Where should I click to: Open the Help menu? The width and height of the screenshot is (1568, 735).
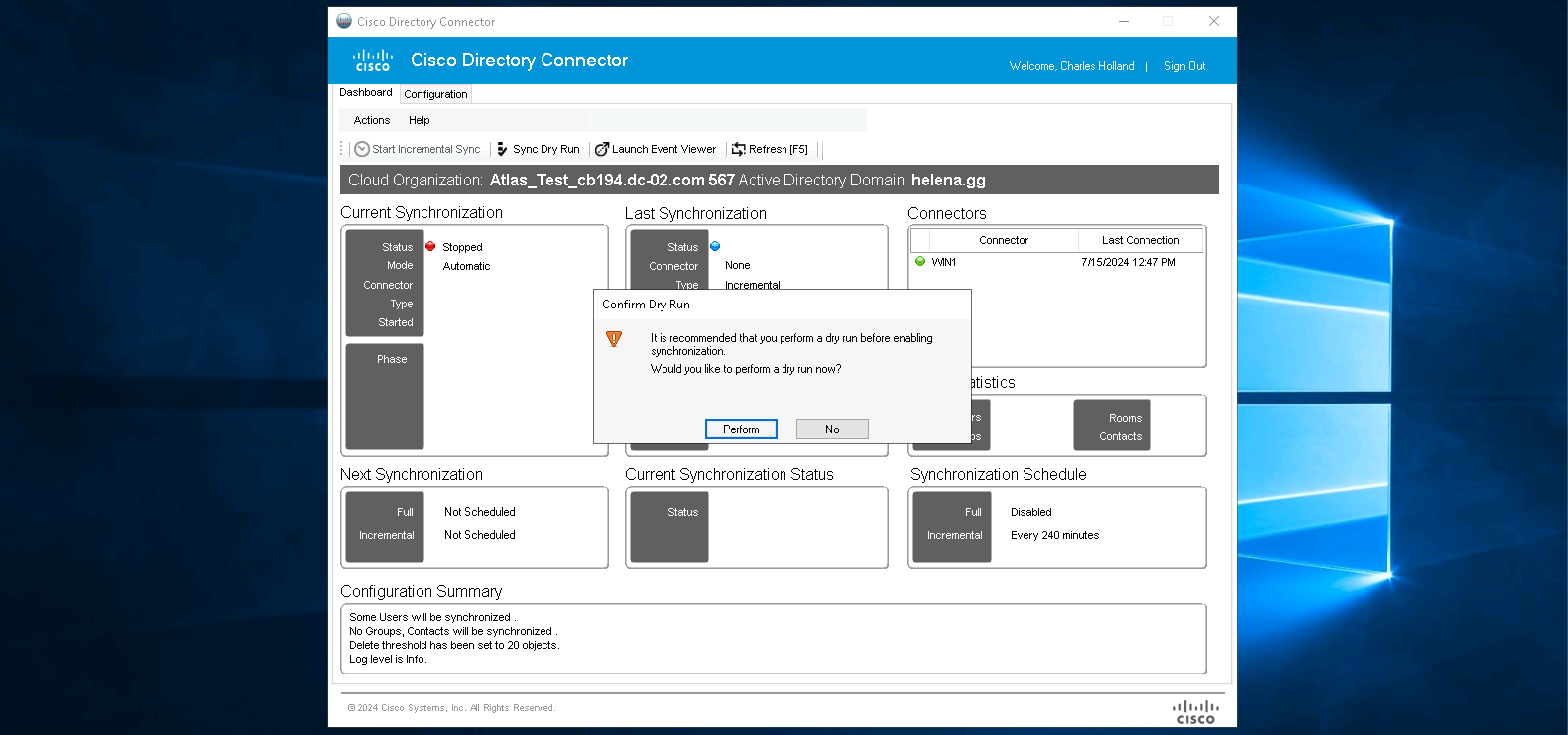pos(420,120)
